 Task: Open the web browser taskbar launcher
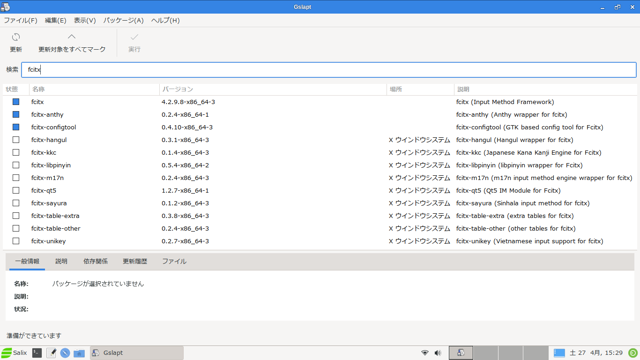pos(65,353)
